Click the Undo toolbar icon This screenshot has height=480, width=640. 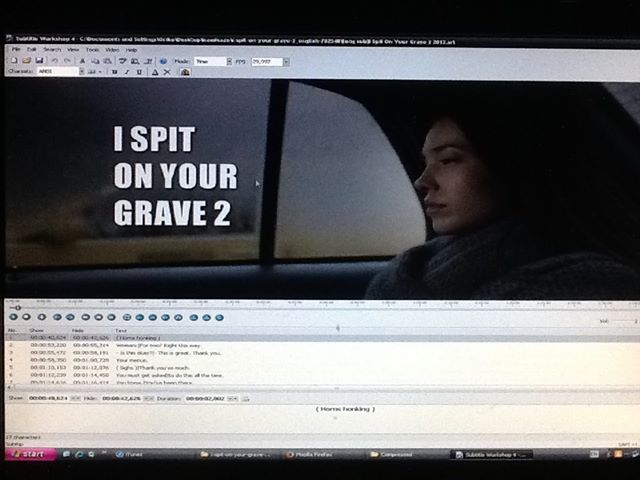pos(53,61)
